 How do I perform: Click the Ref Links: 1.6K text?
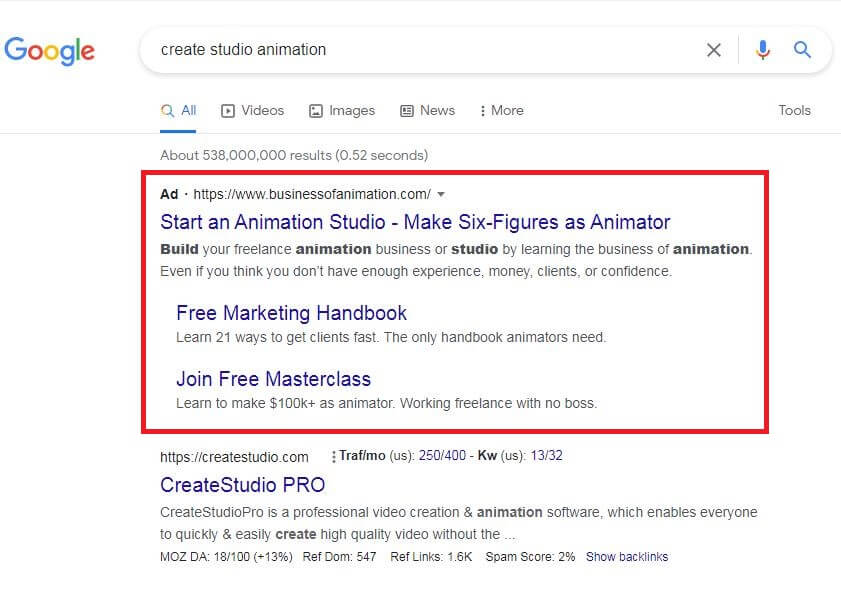431,557
